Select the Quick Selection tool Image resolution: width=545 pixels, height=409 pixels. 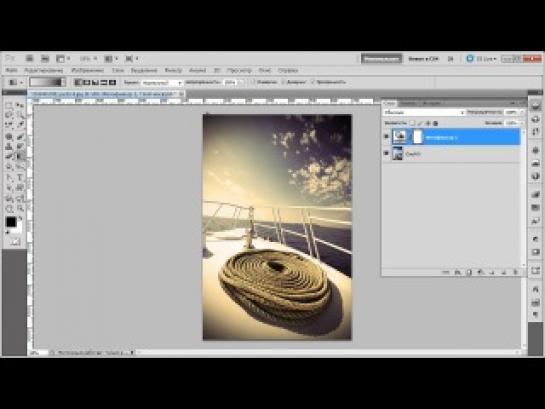point(20,115)
